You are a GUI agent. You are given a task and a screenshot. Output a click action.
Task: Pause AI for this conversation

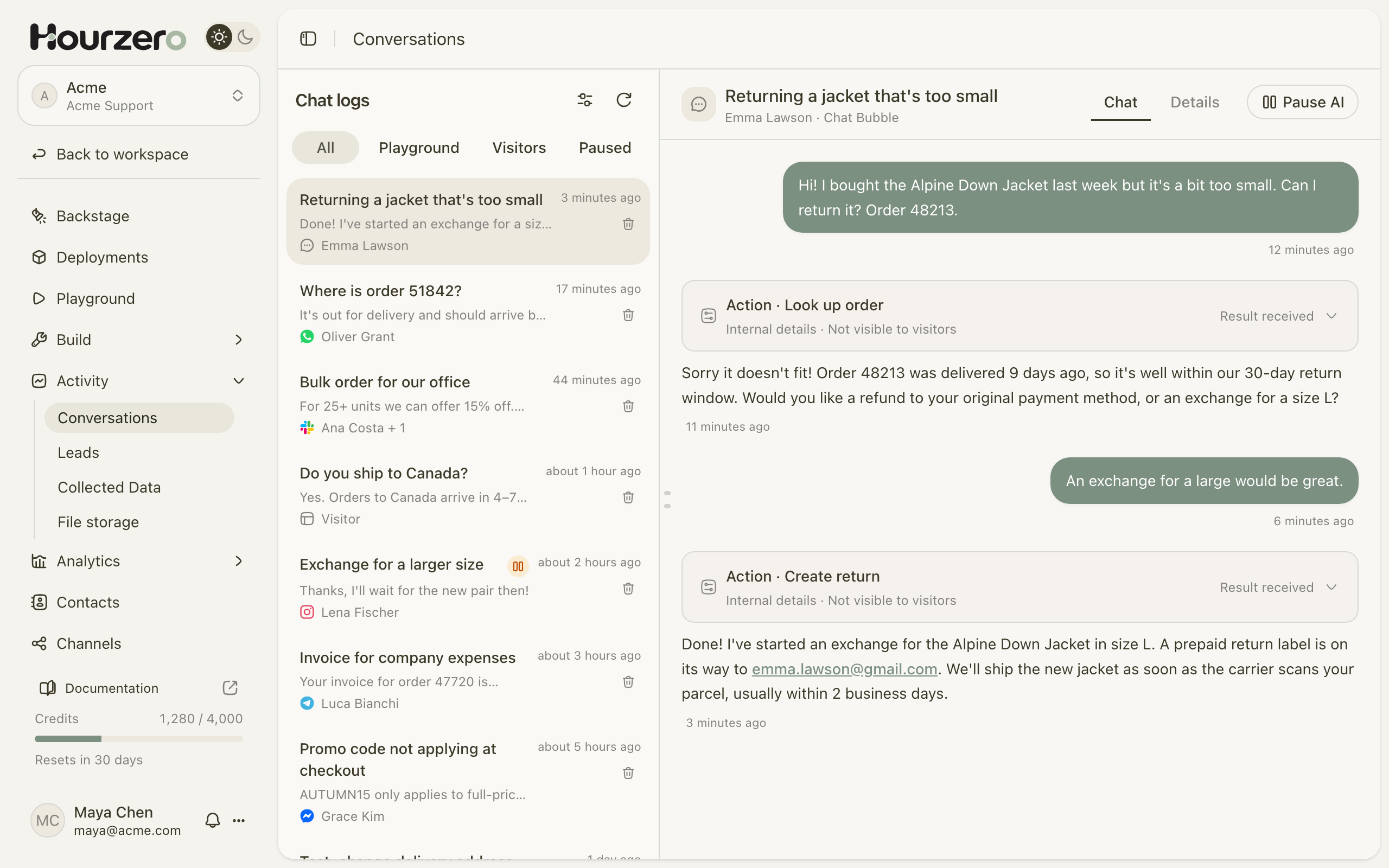[1302, 102]
